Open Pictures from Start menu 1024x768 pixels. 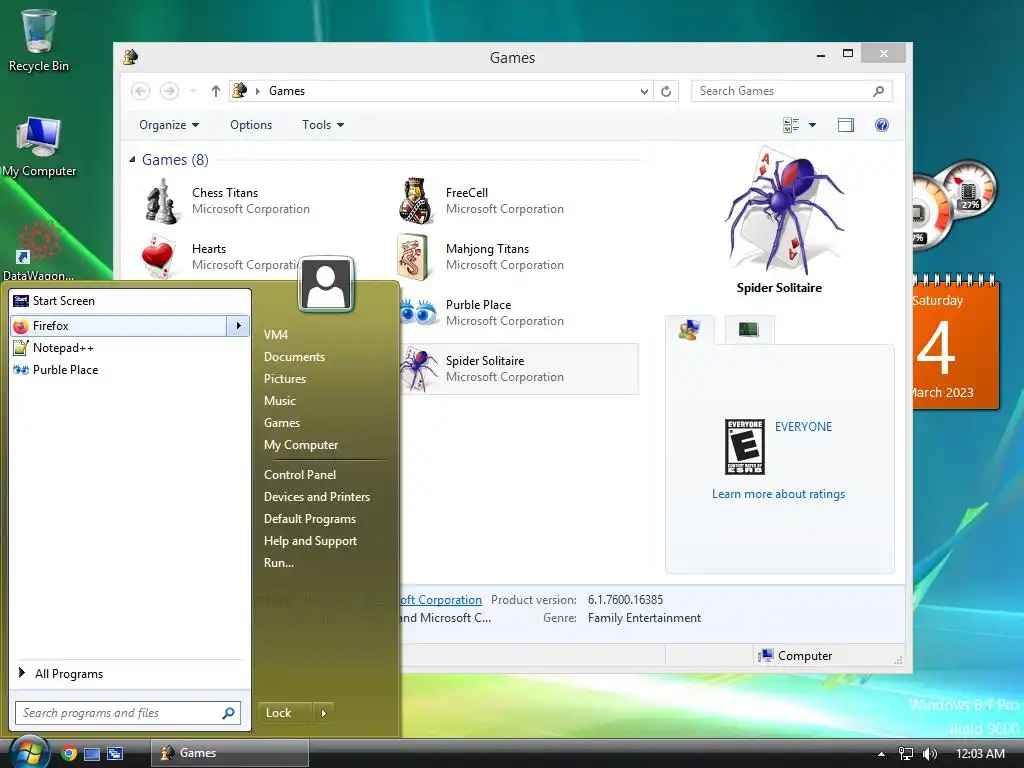[285, 379]
